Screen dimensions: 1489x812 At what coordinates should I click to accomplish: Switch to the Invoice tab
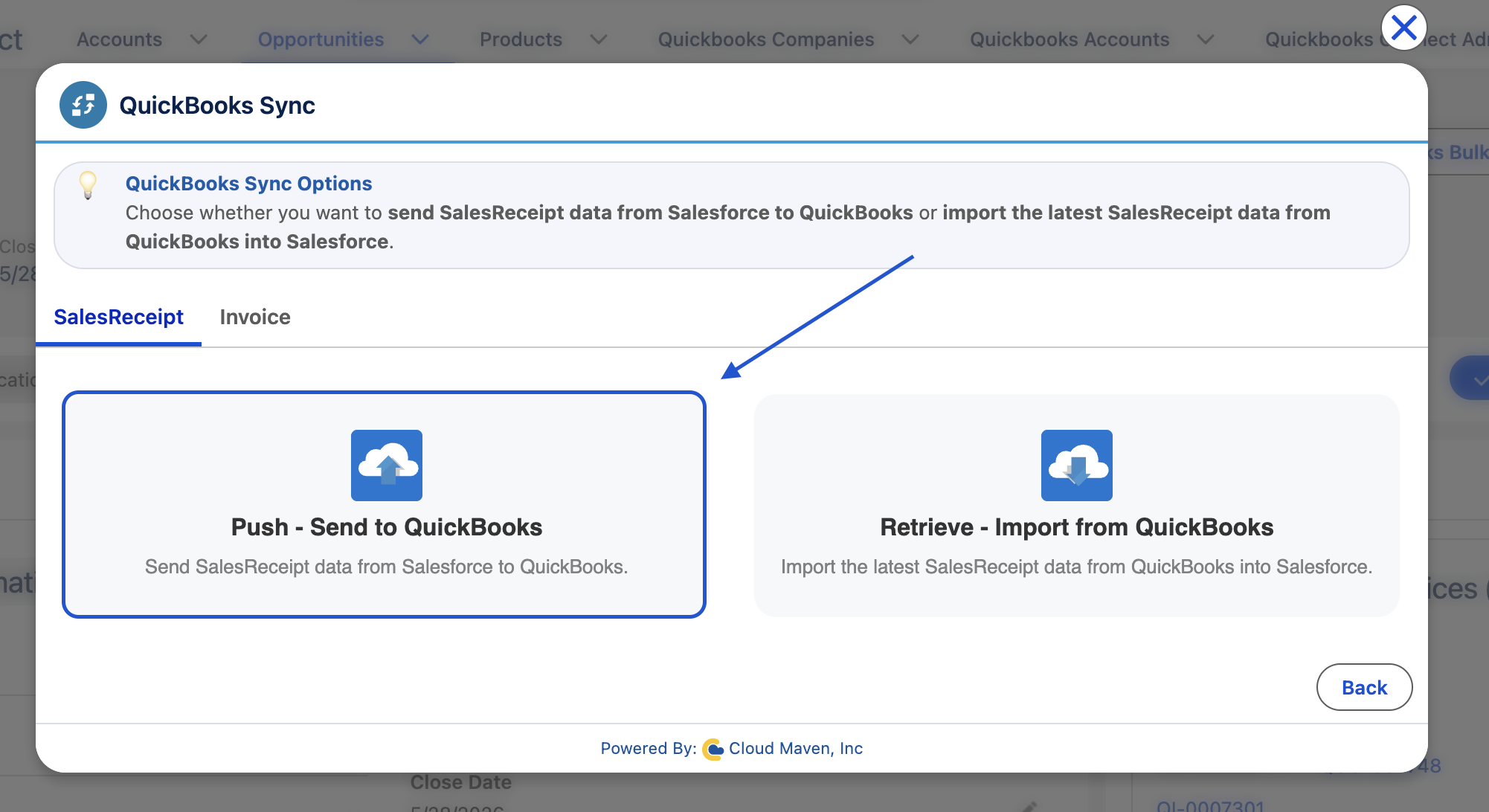click(x=255, y=317)
